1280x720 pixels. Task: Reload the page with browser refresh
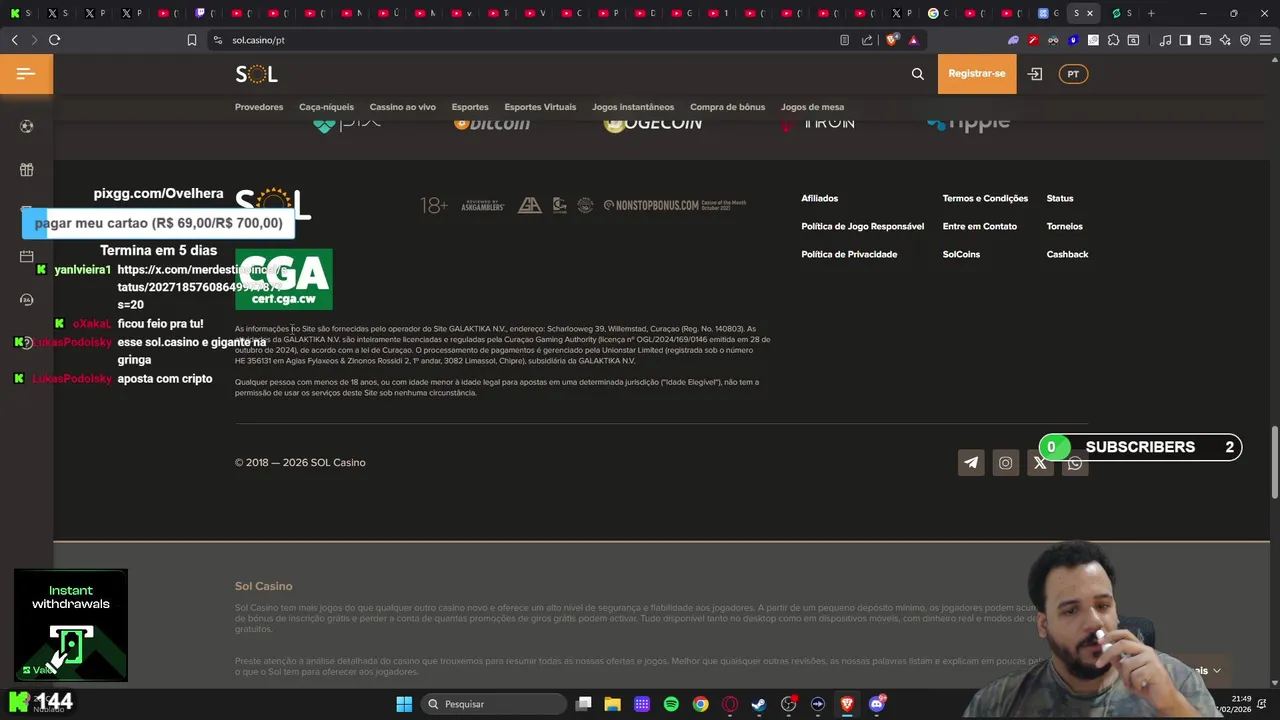click(x=54, y=40)
